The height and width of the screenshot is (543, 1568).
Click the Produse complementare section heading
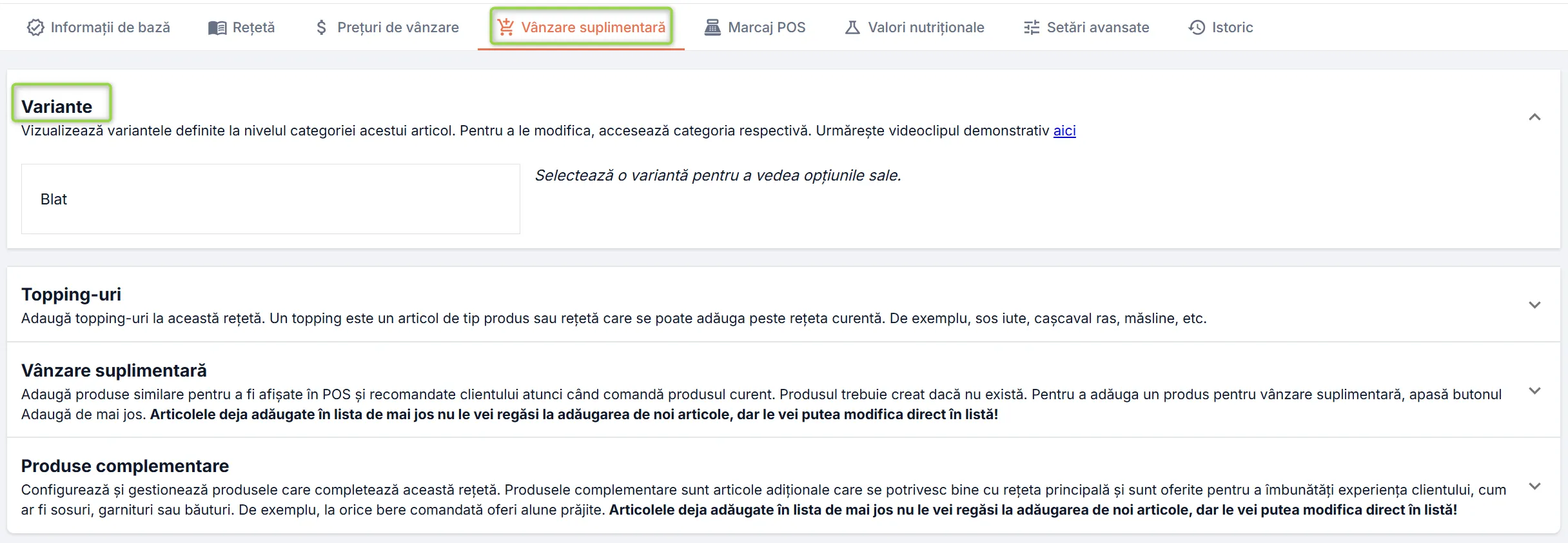click(x=125, y=466)
